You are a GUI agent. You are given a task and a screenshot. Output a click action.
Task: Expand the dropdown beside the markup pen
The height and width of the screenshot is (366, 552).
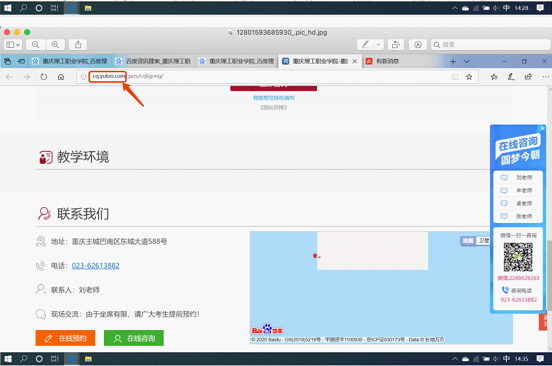[x=379, y=45]
